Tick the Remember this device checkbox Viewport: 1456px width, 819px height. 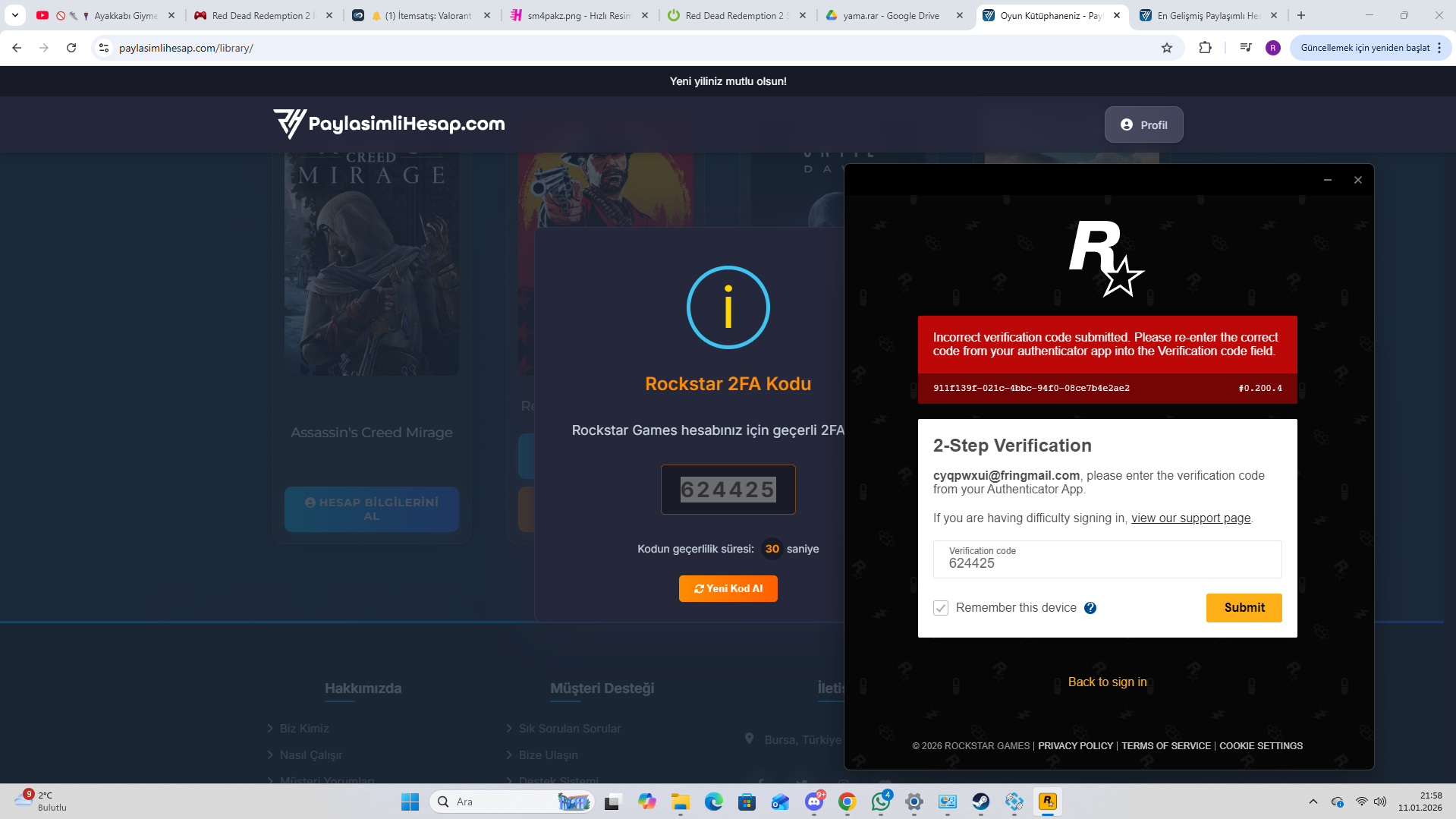pos(941,608)
